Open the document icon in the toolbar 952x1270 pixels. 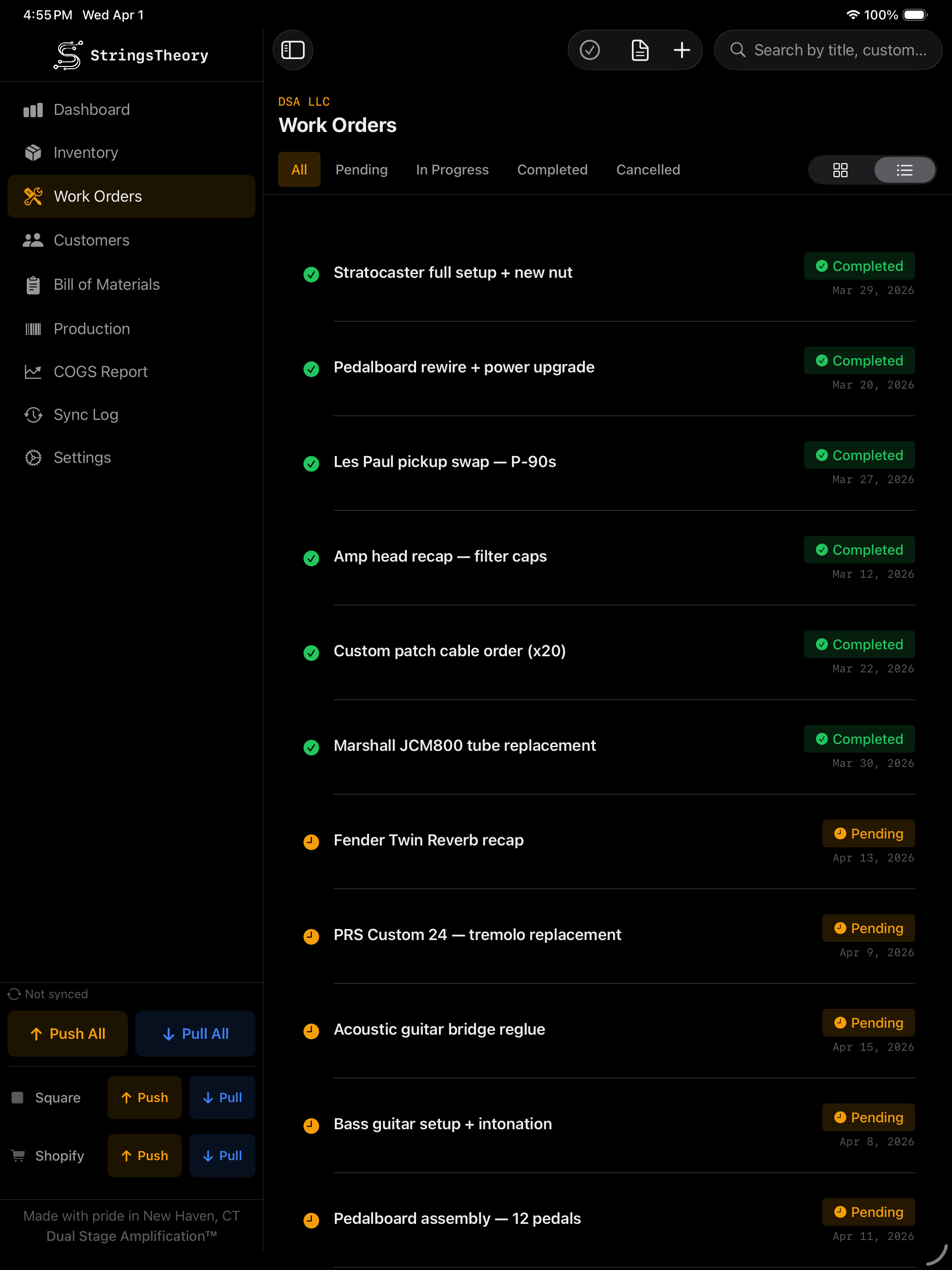coord(639,50)
